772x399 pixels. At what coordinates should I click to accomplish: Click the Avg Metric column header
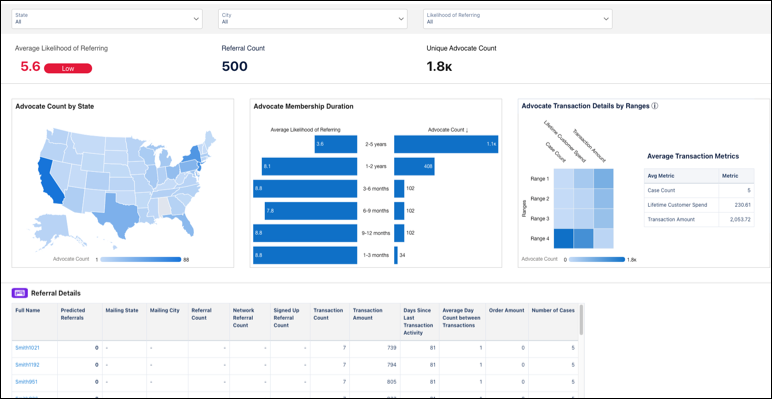pos(681,176)
